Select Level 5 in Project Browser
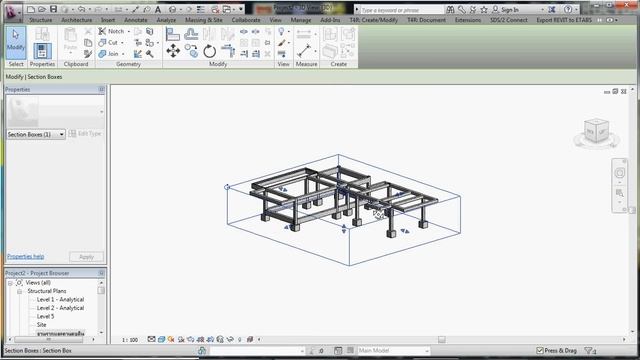This screenshot has width=640, height=360. (x=45, y=316)
